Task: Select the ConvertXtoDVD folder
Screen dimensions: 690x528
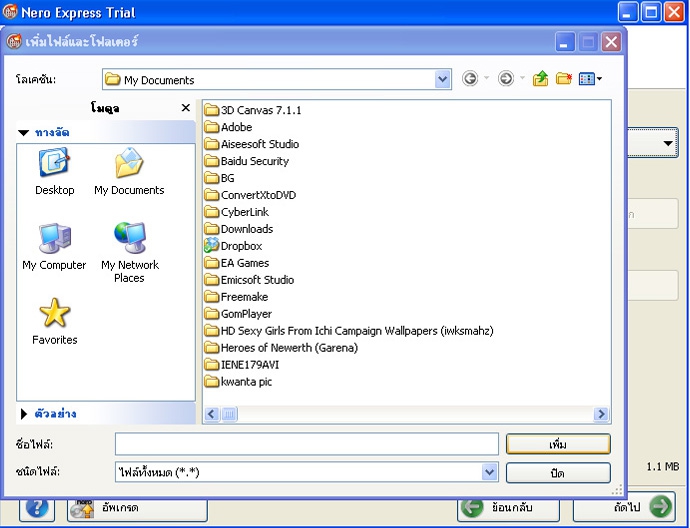Action: coord(250,195)
